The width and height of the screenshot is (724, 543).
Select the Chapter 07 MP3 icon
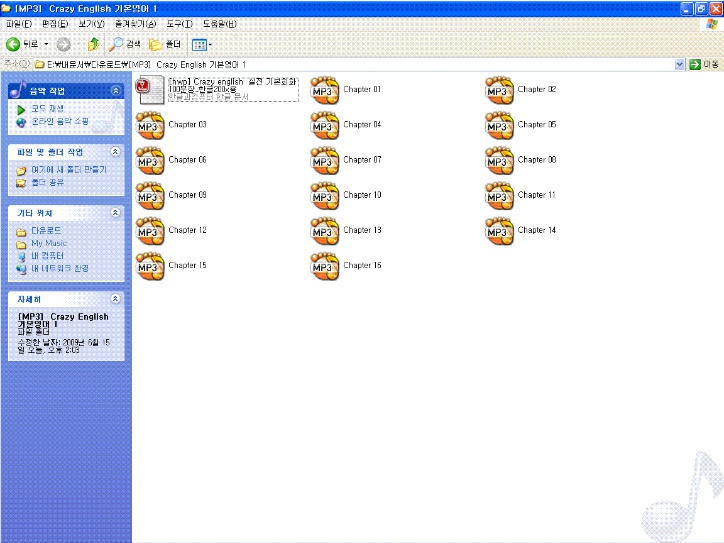325,160
